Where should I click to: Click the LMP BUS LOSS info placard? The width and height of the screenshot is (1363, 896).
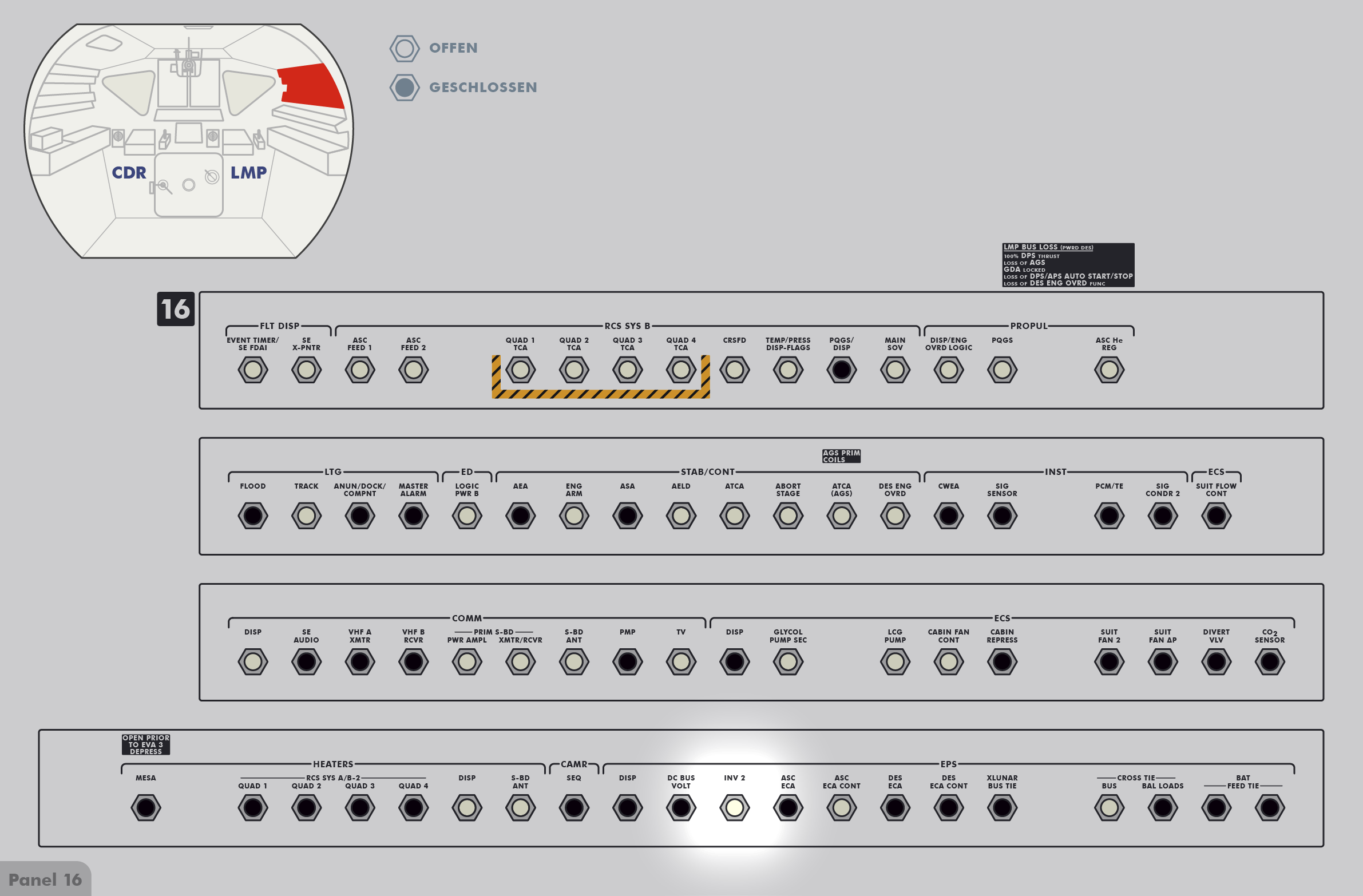tap(1068, 265)
